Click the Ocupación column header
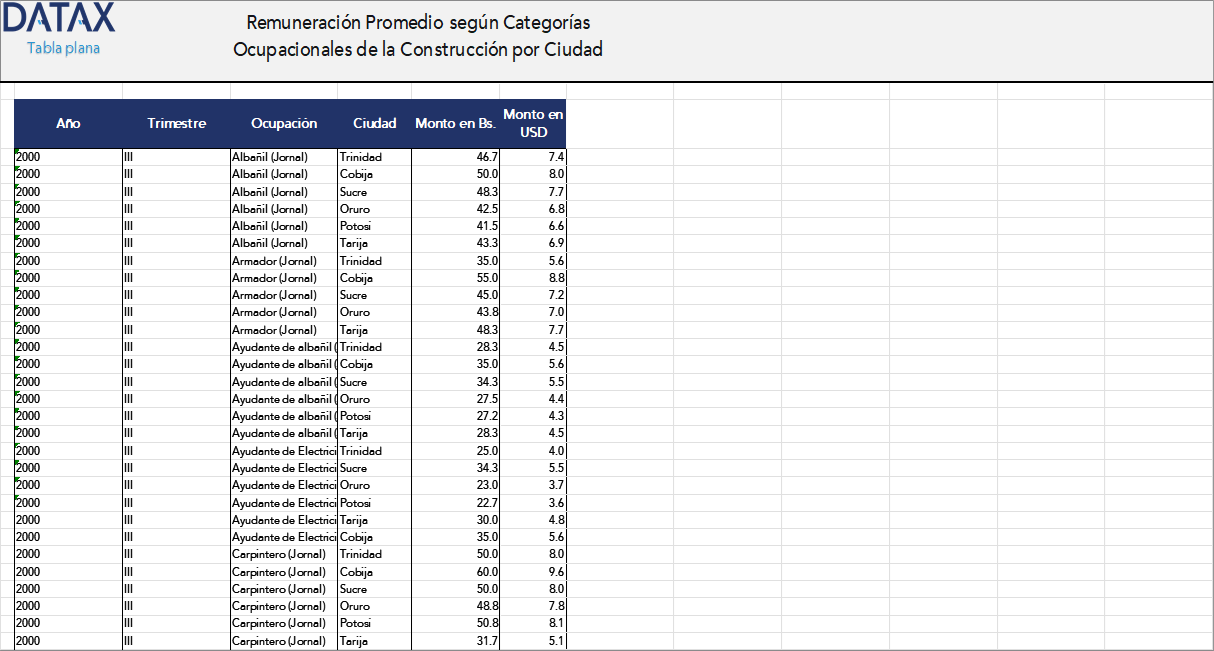The height and width of the screenshot is (651, 1214). coord(284,124)
